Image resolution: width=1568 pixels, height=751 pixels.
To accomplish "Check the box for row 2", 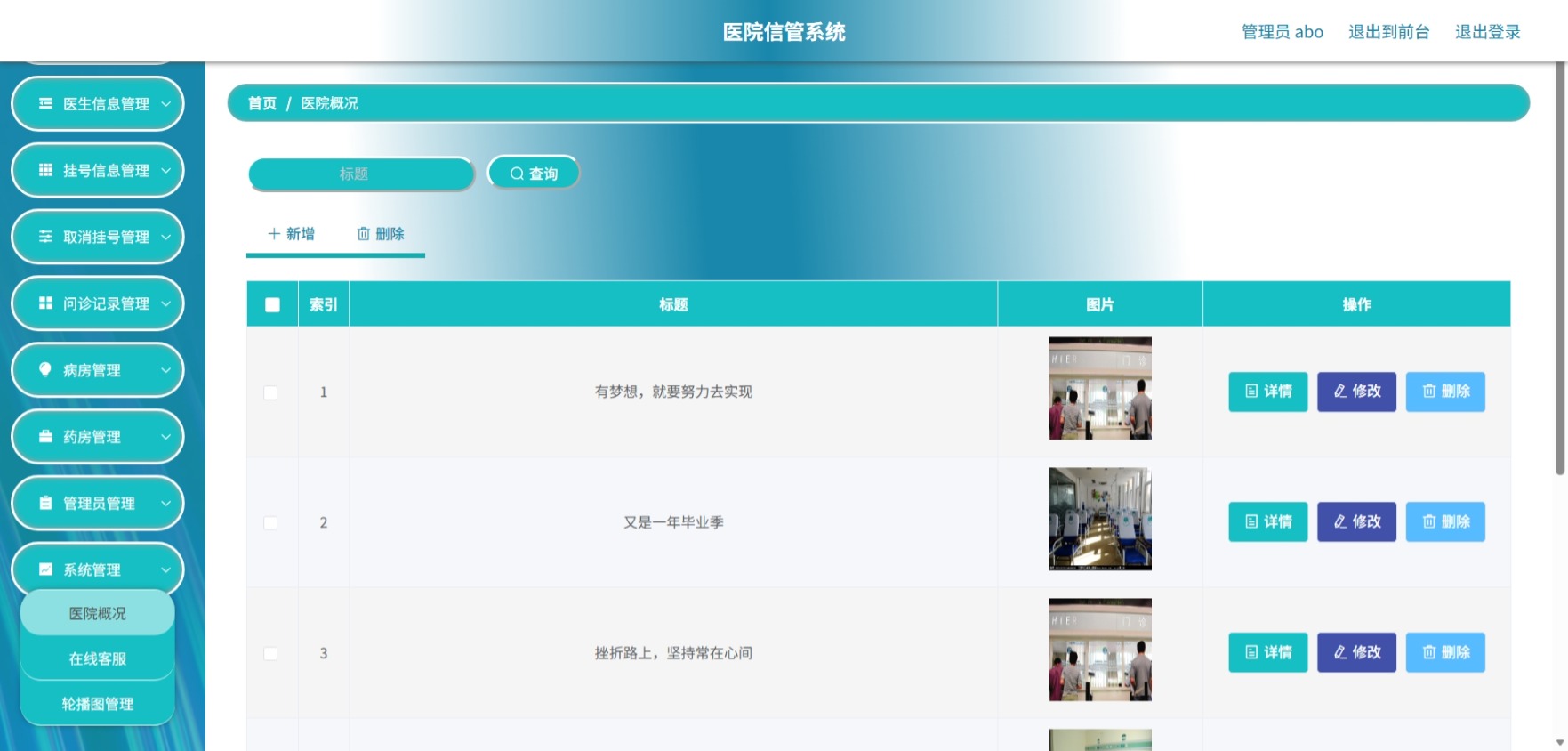I will pyautogui.click(x=270, y=522).
